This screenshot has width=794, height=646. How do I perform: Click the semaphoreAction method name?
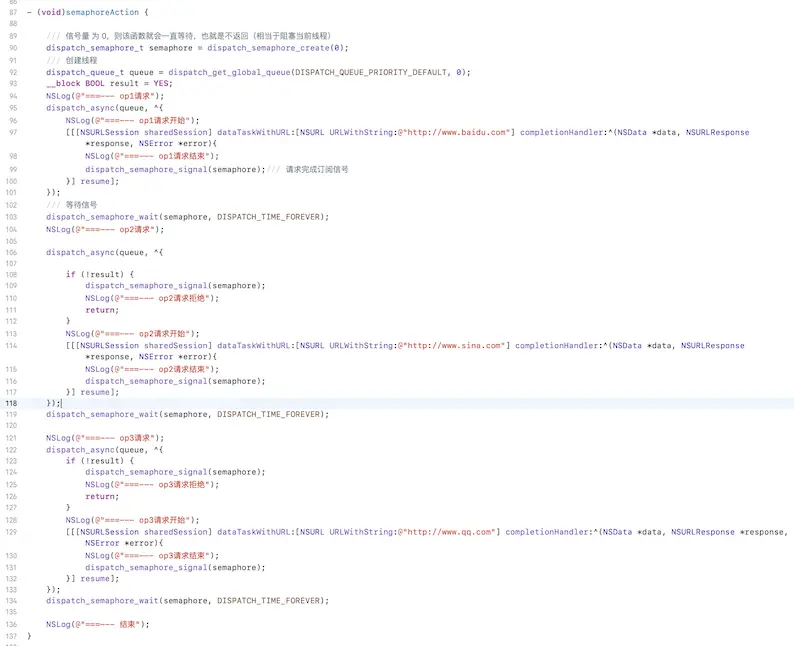tap(108, 12)
